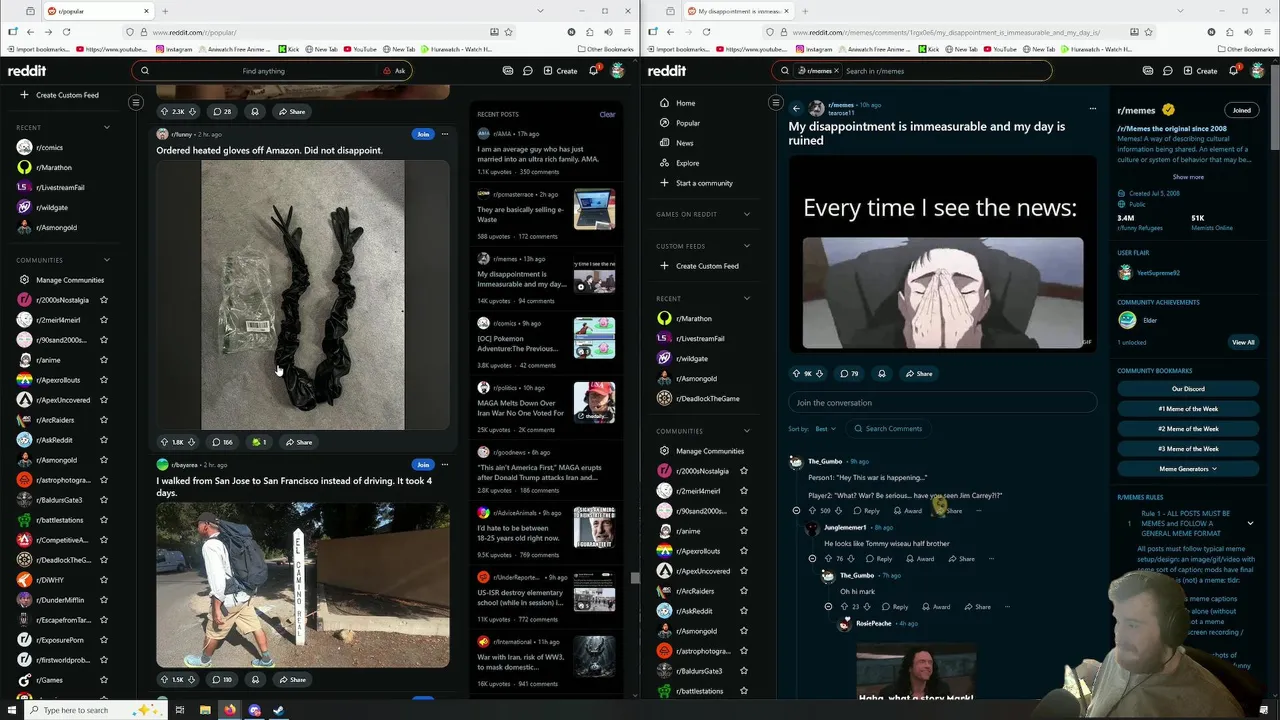Collapse the Recent section in left window
The height and width of the screenshot is (720, 1280).
106,127
